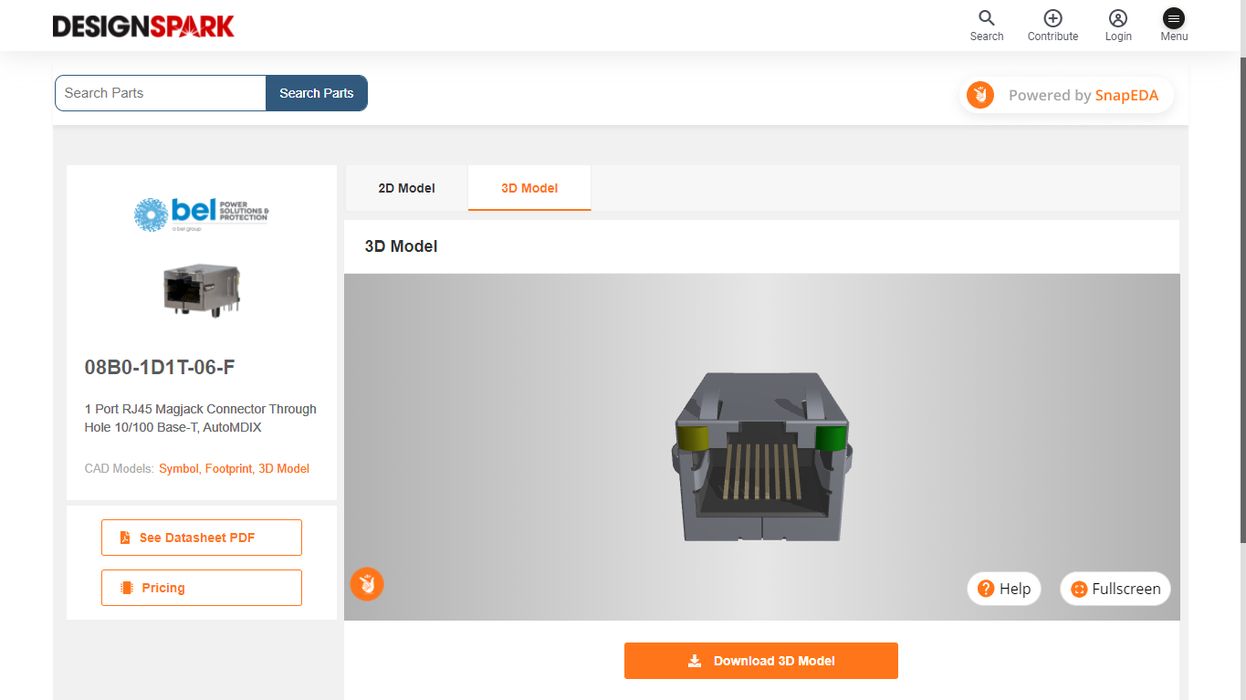Click the pricing chip icon
This screenshot has width=1246, height=700.
click(127, 587)
